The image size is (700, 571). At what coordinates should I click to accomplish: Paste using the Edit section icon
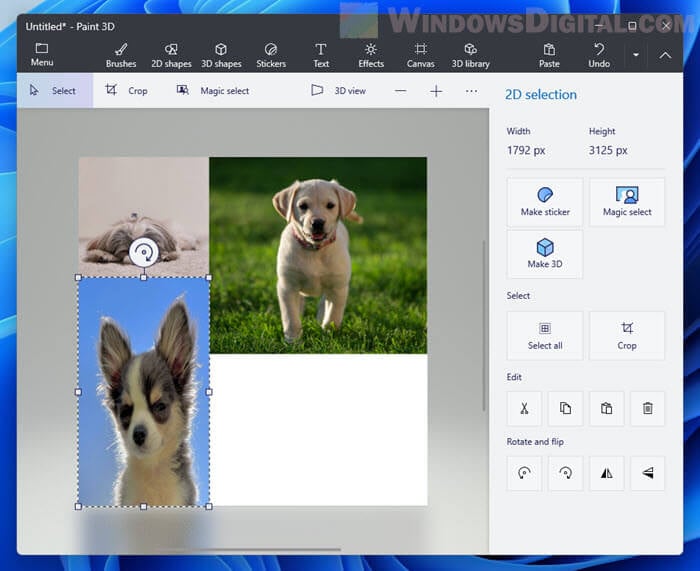(606, 408)
